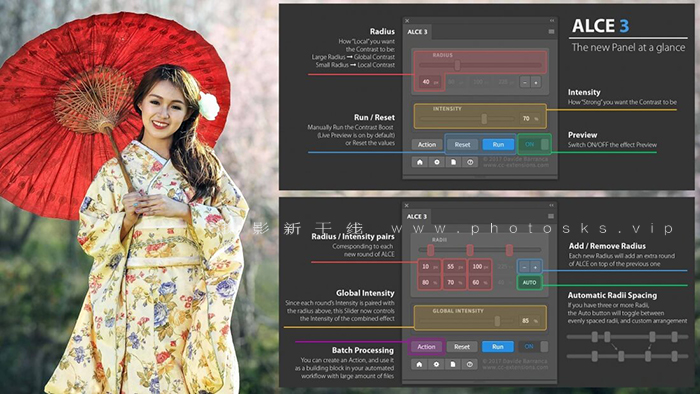Remove a radius with the minus button in the lower panel
The image size is (700, 394).
[525, 267]
